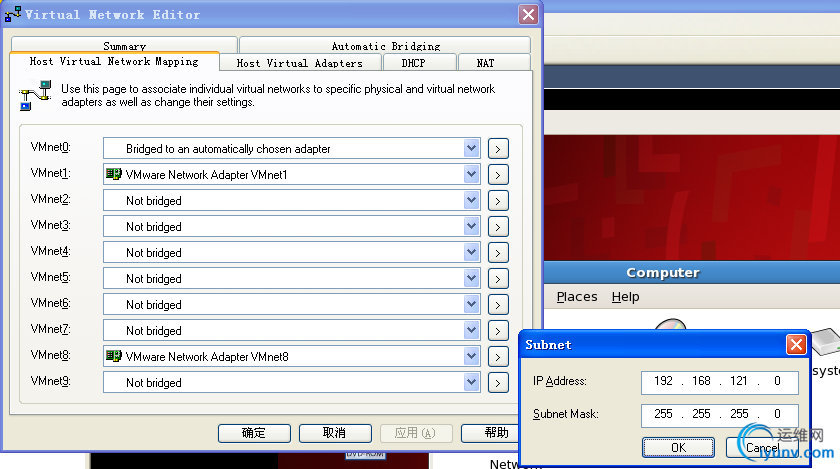Open VMnet5 settings arrow button
This screenshot has height=469, width=840.
[x=498, y=279]
